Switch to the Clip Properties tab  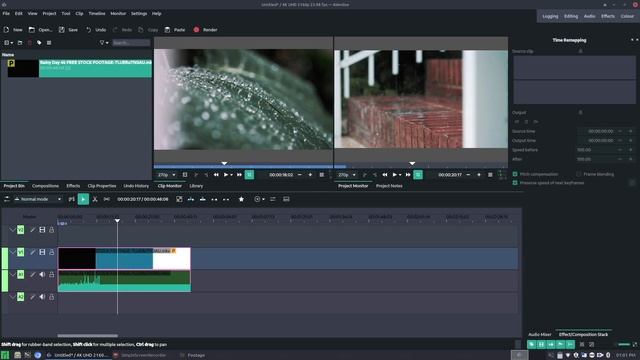(x=102, y=186)
